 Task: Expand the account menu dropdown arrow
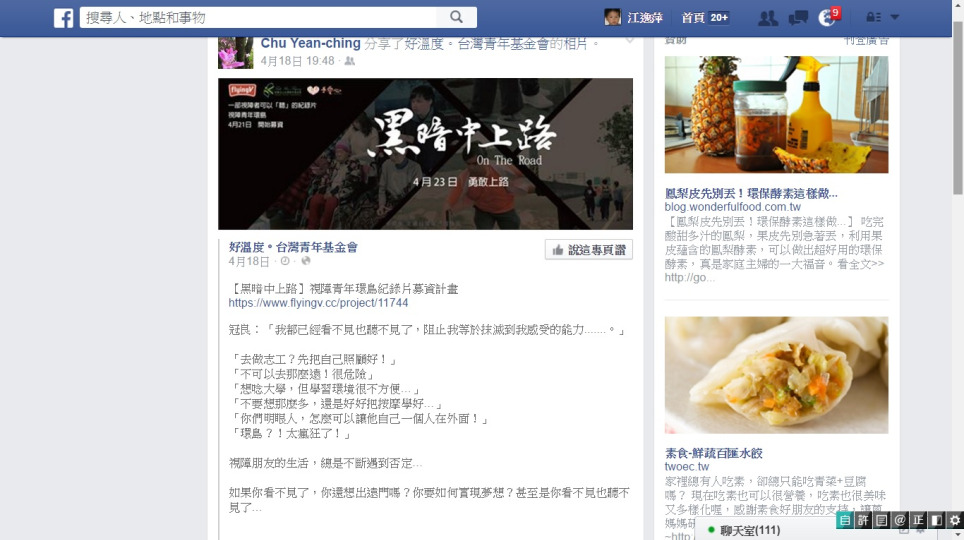895,17
